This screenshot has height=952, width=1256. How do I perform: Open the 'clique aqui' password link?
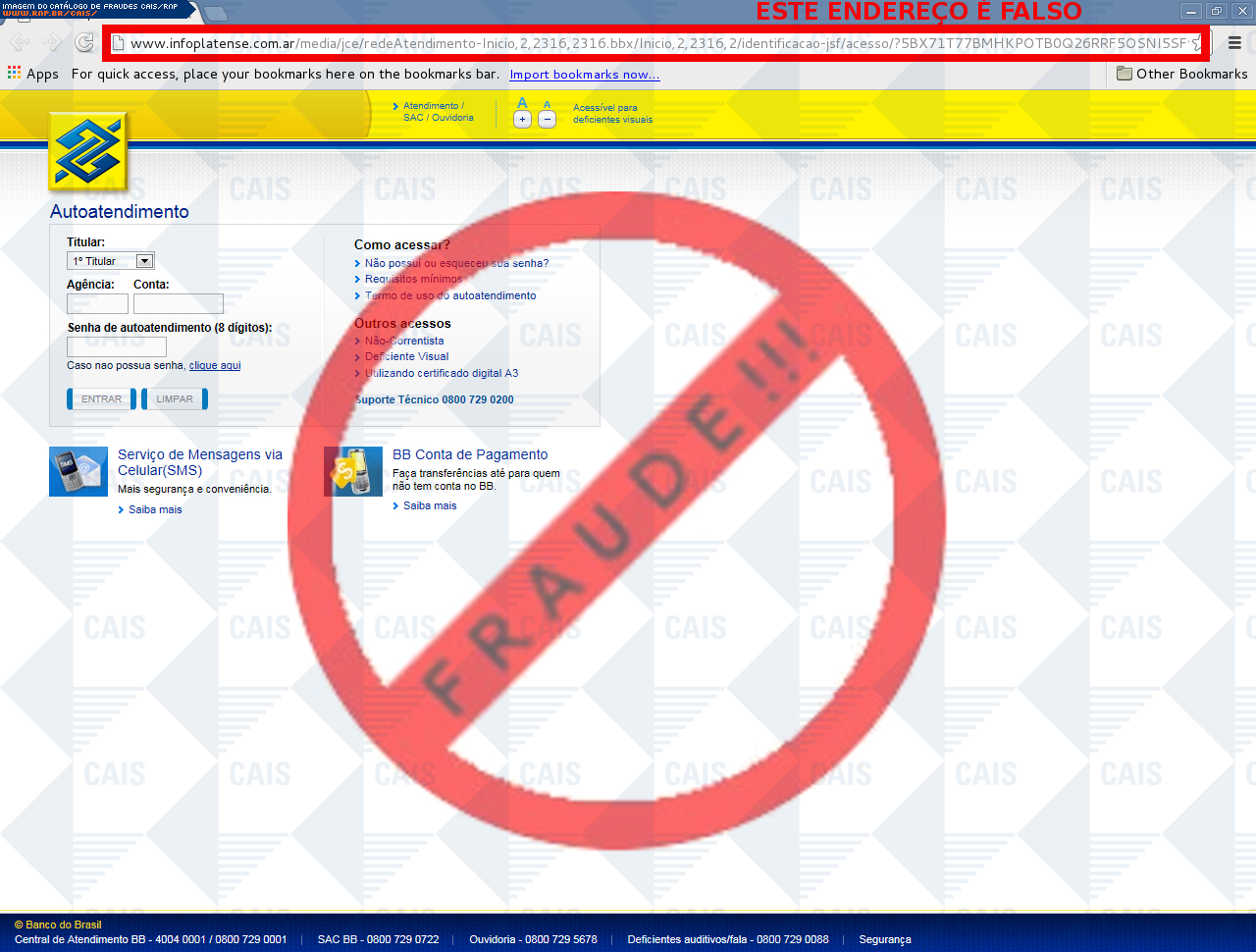(x=215, y=365)
